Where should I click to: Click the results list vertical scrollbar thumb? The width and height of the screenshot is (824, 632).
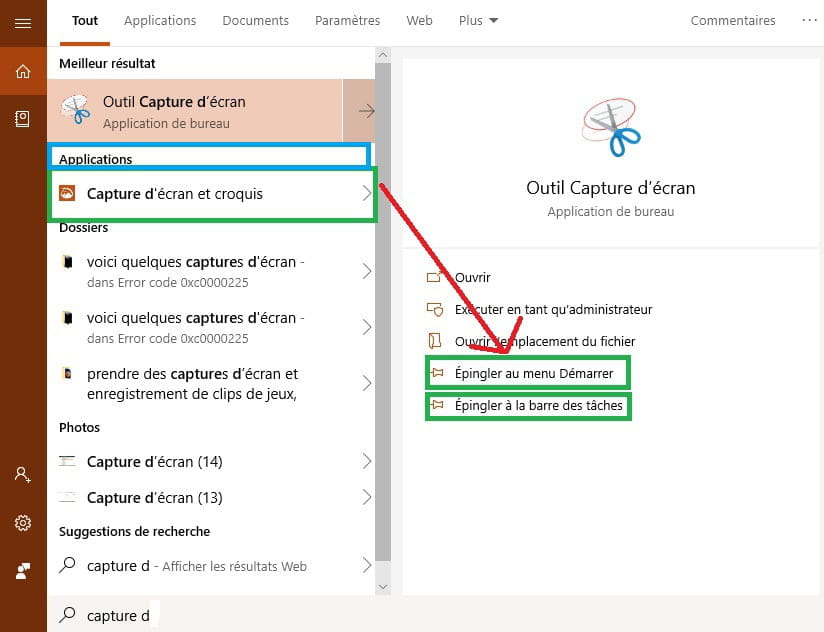383,312
